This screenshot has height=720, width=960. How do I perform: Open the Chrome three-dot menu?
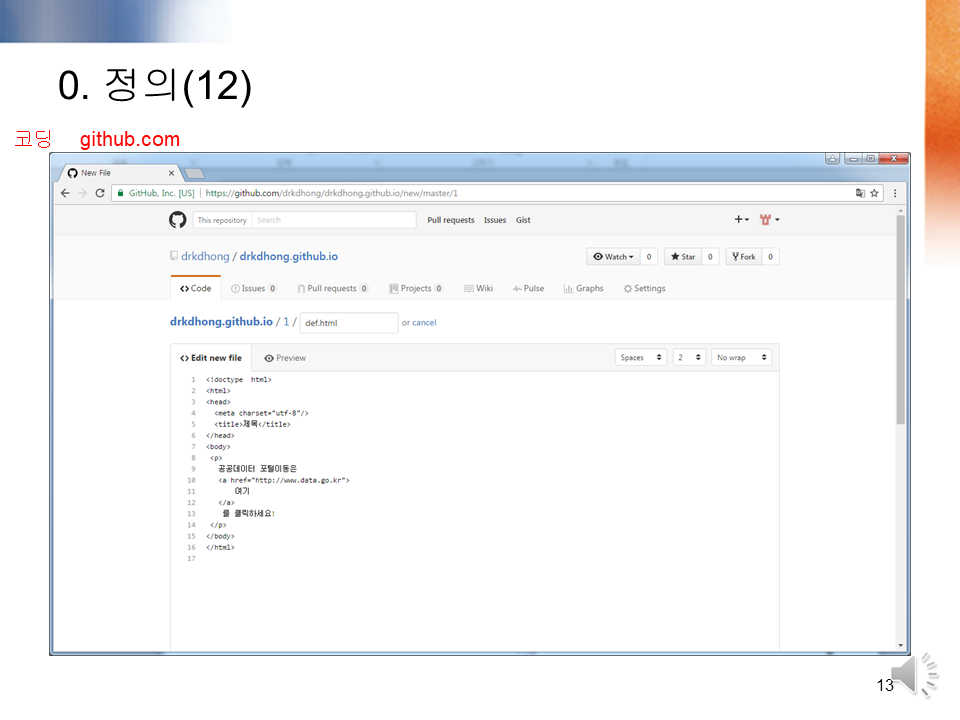895,193
